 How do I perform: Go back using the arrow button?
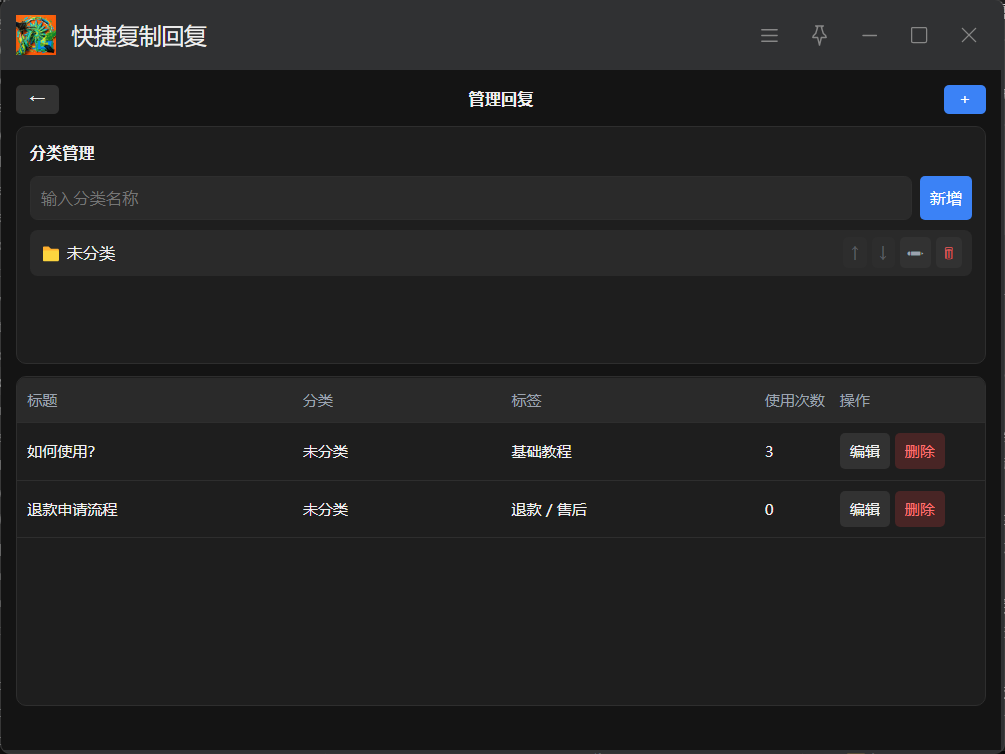37,99
